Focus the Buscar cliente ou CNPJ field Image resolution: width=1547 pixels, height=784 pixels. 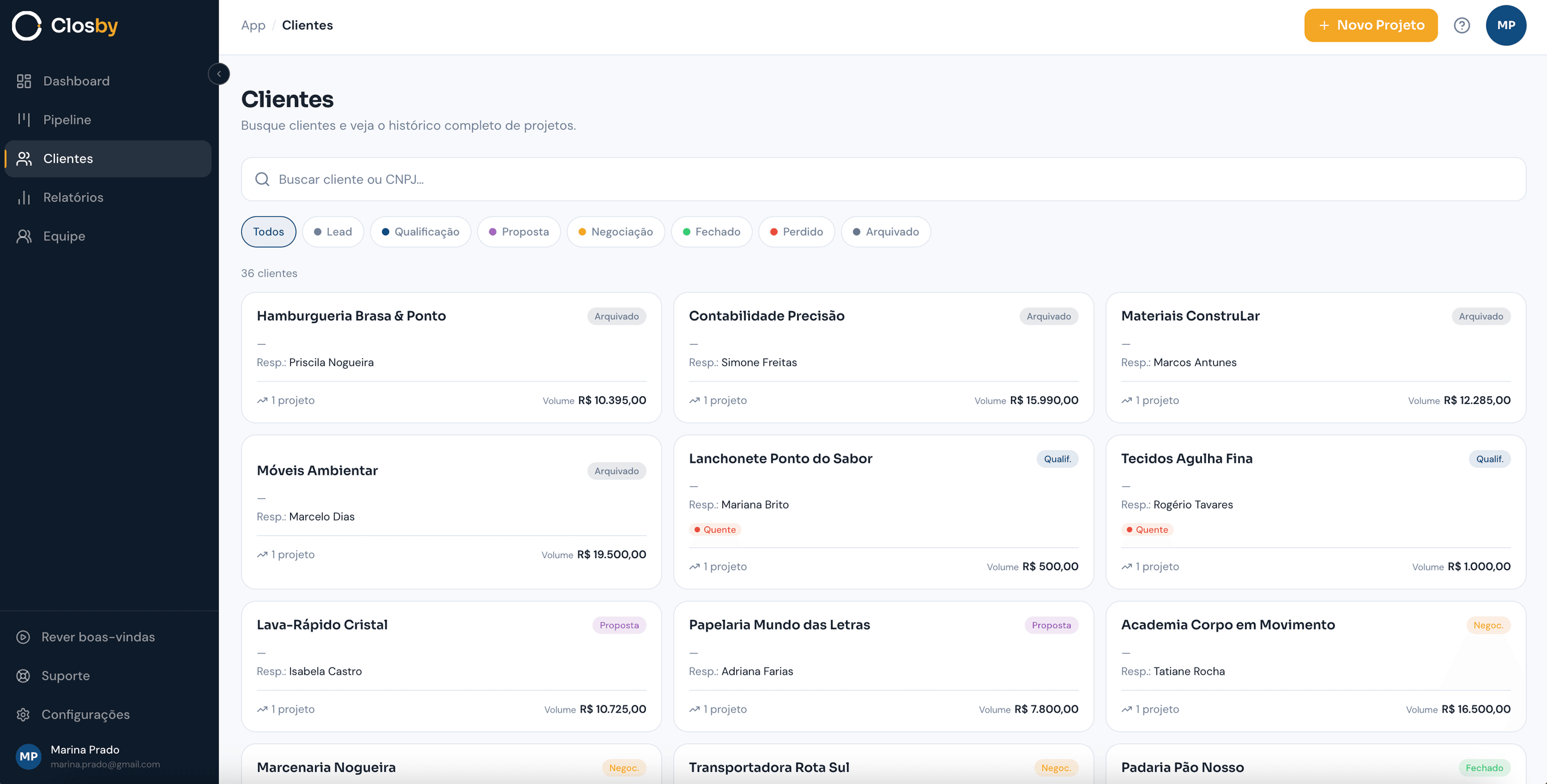coord(883,179)
